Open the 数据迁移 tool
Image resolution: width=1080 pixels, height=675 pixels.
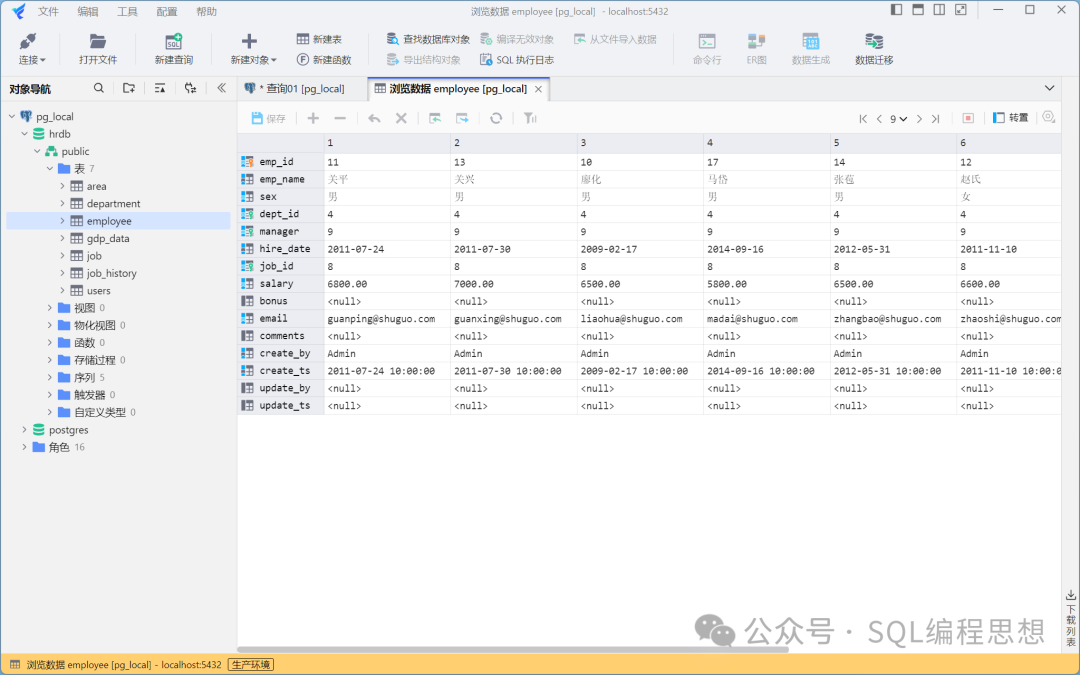[874, 49]
